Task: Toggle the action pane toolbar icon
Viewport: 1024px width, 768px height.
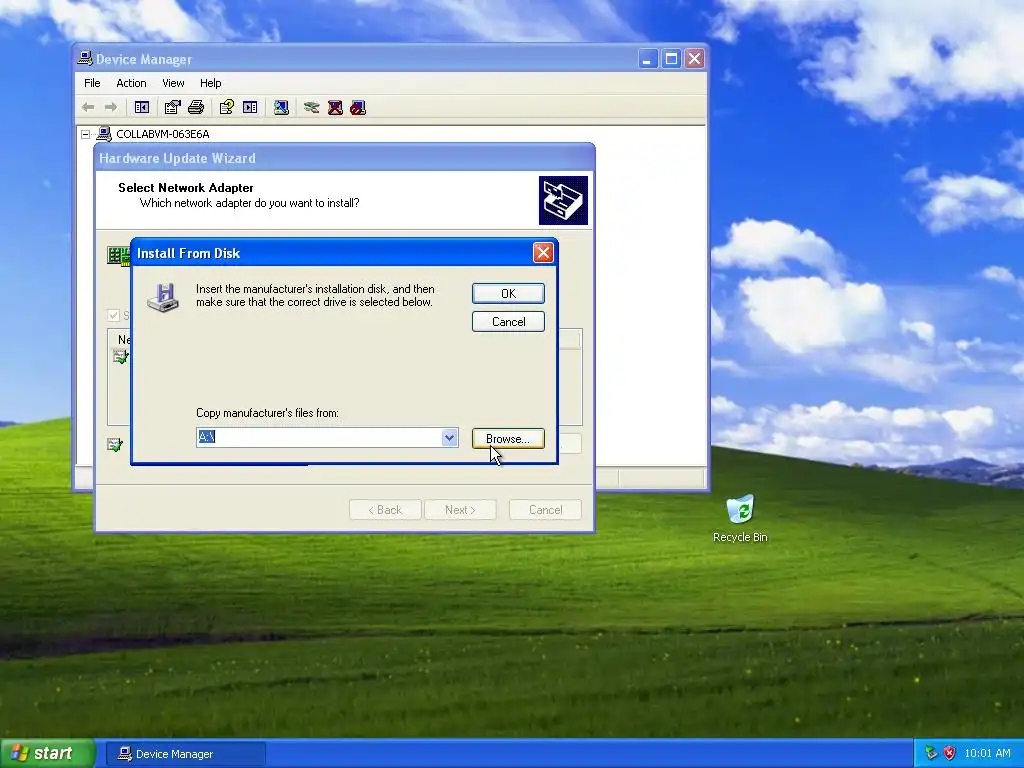Action: pyautogui.click(x=250, y=107)
